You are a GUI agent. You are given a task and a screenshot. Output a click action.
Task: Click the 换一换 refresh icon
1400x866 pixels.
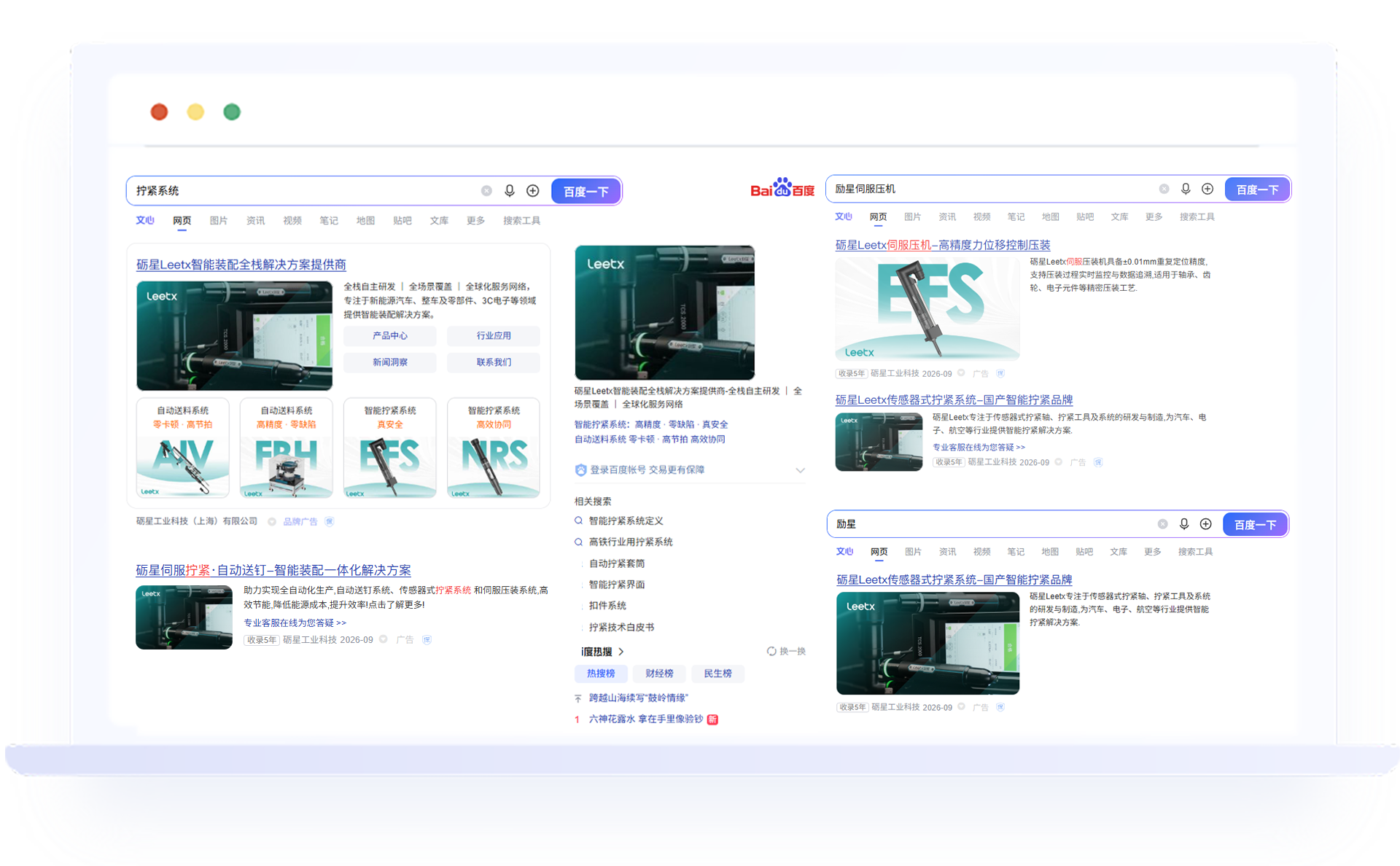tap(771, 651)
